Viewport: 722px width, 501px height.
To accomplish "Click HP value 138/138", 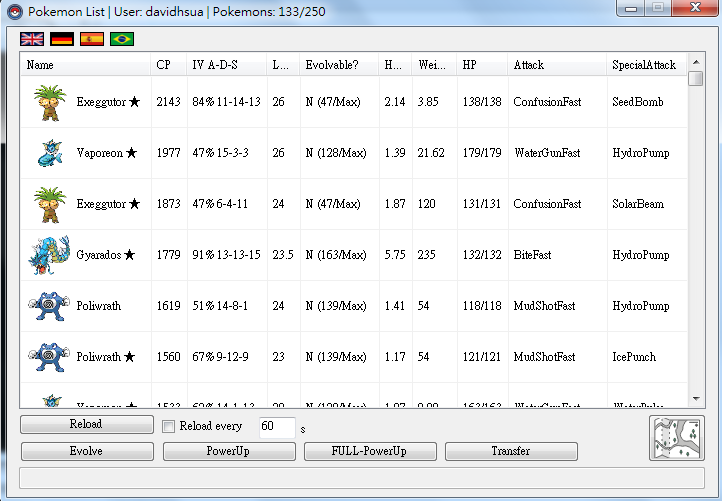I will click(482, 102).
